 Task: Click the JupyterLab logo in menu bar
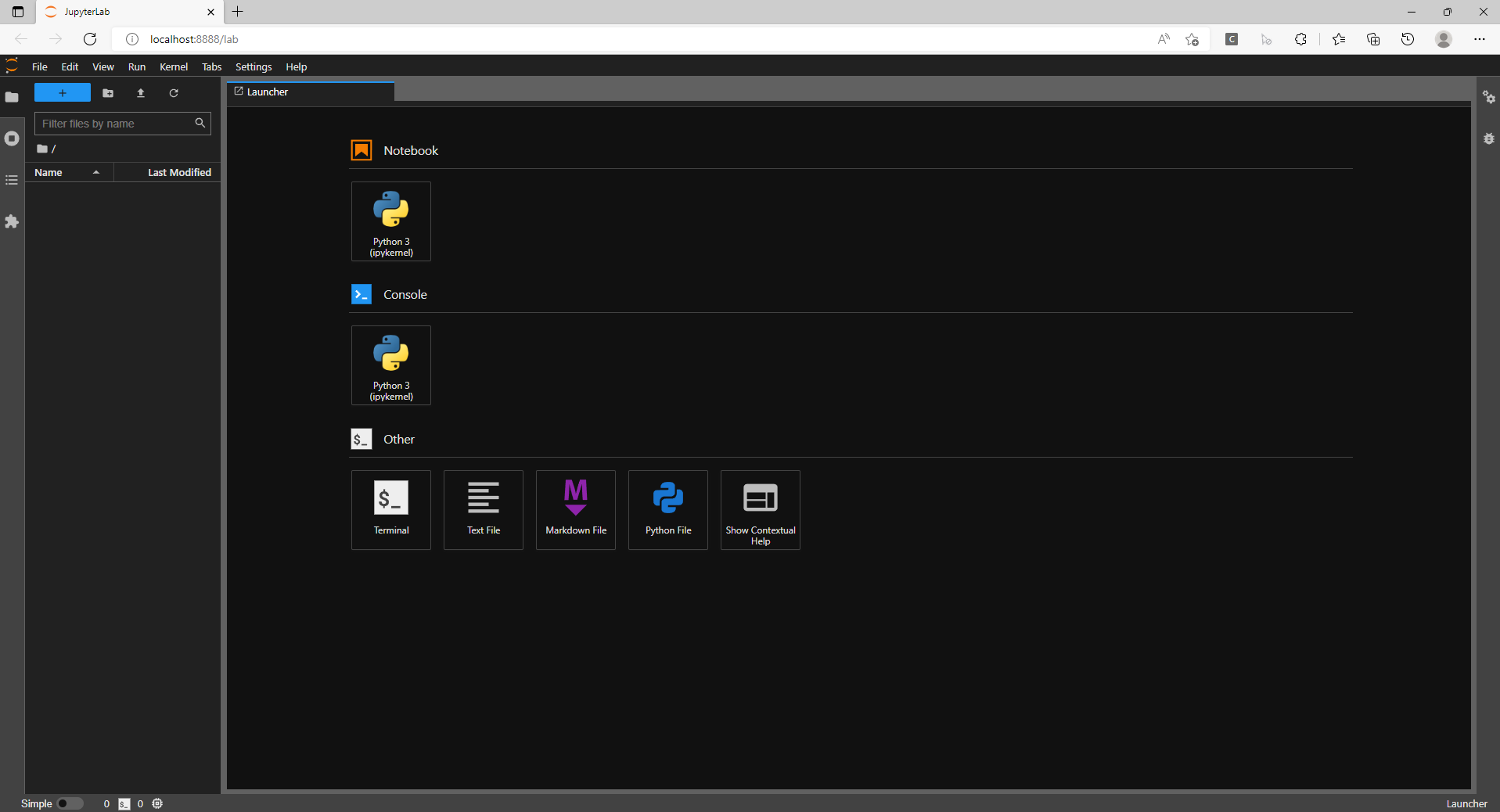click(x=12, y=66)
